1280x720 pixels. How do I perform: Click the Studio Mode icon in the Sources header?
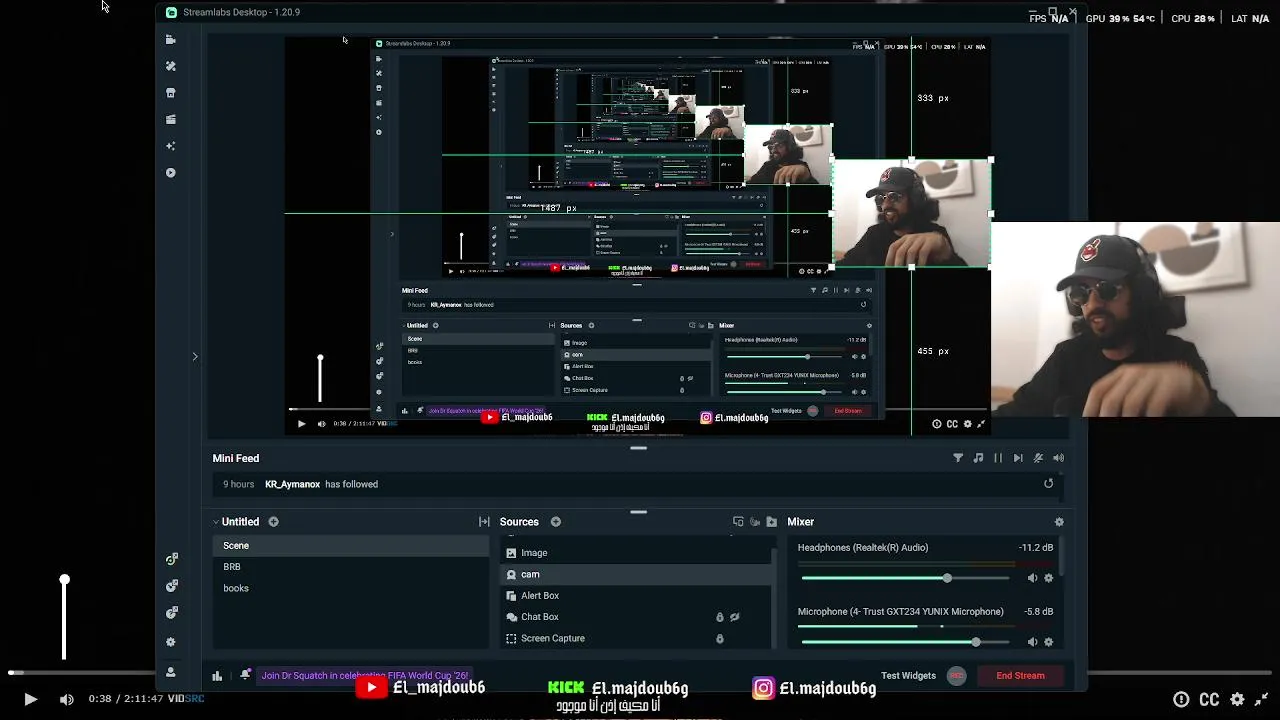(738, 522)
